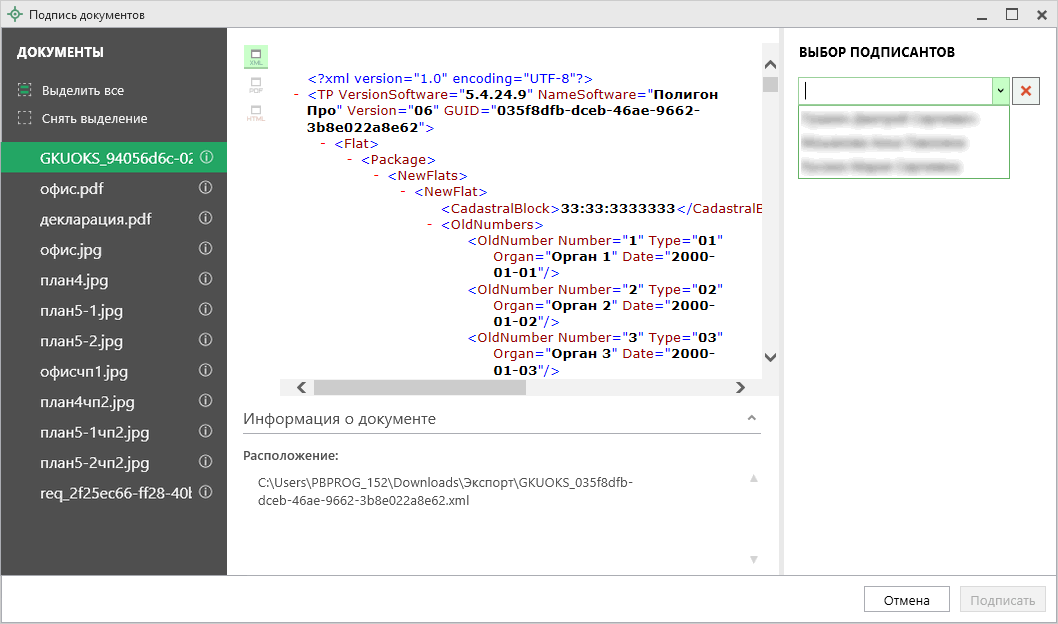Switch to XML view icon
1058x624 pixels.
pos(255,57)
